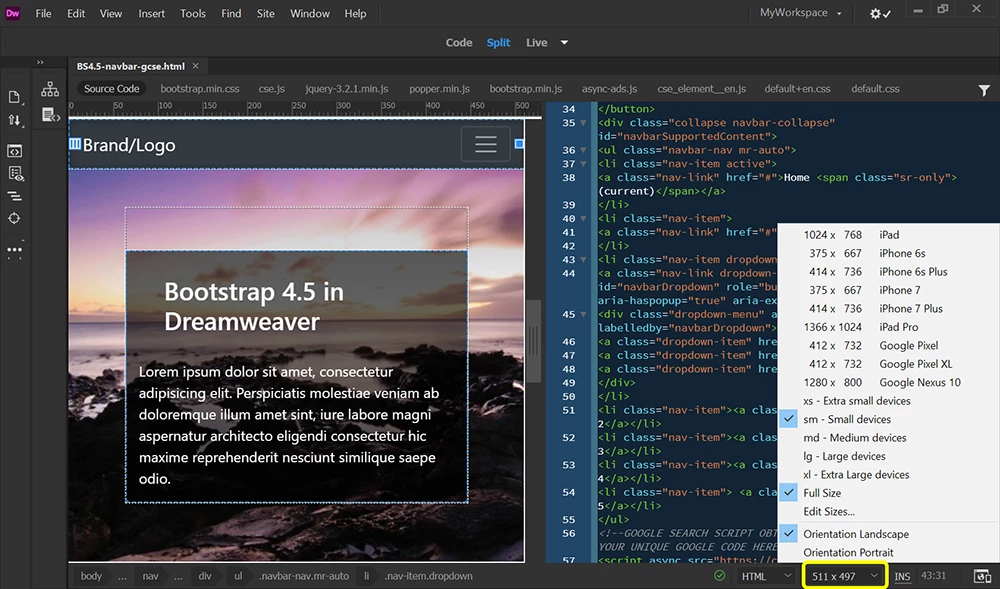Open popper.min.js related file
Screen dimensions: 1000x589
[x=439, y=89]
